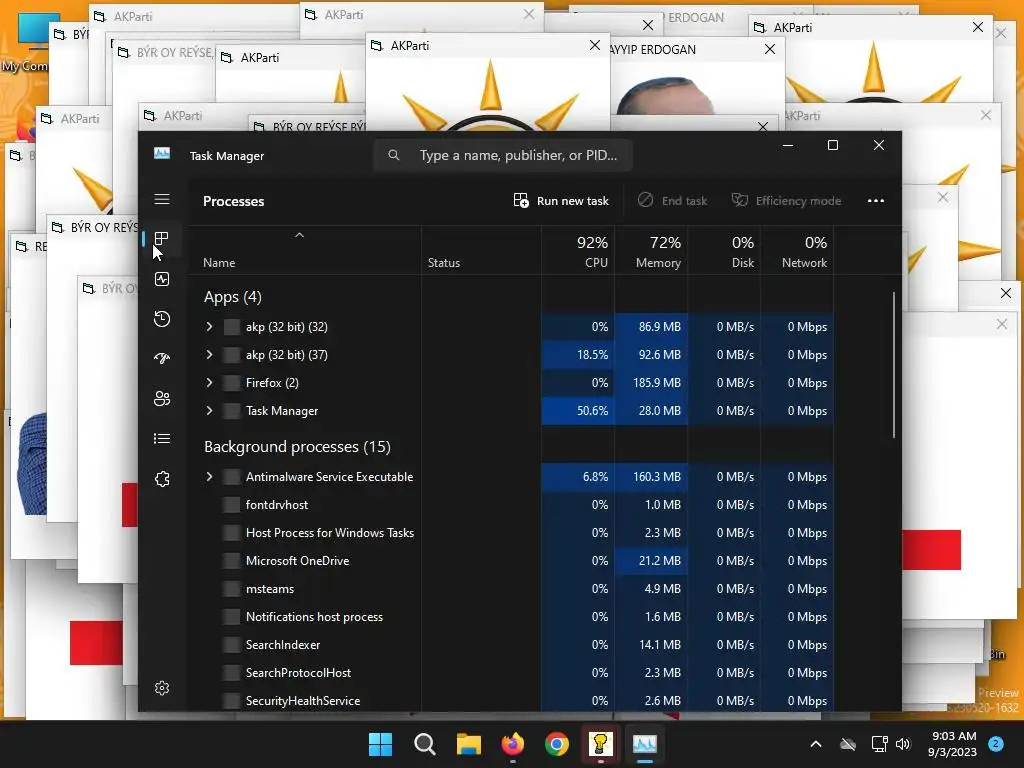1024x768 pixels.
Task: Click the OneDrive cloud tray icon
Action: pyautogui.click(x=848, y=744)
